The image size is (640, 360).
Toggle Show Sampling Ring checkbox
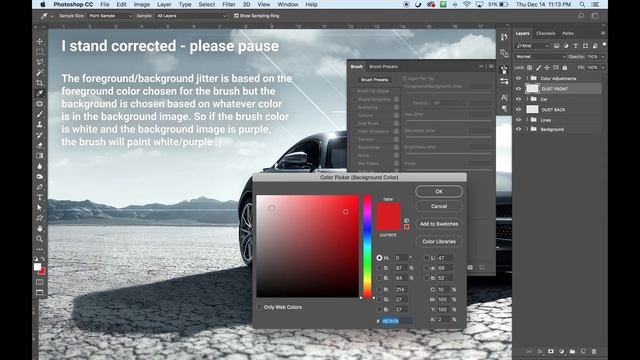[x=236, y=16]
